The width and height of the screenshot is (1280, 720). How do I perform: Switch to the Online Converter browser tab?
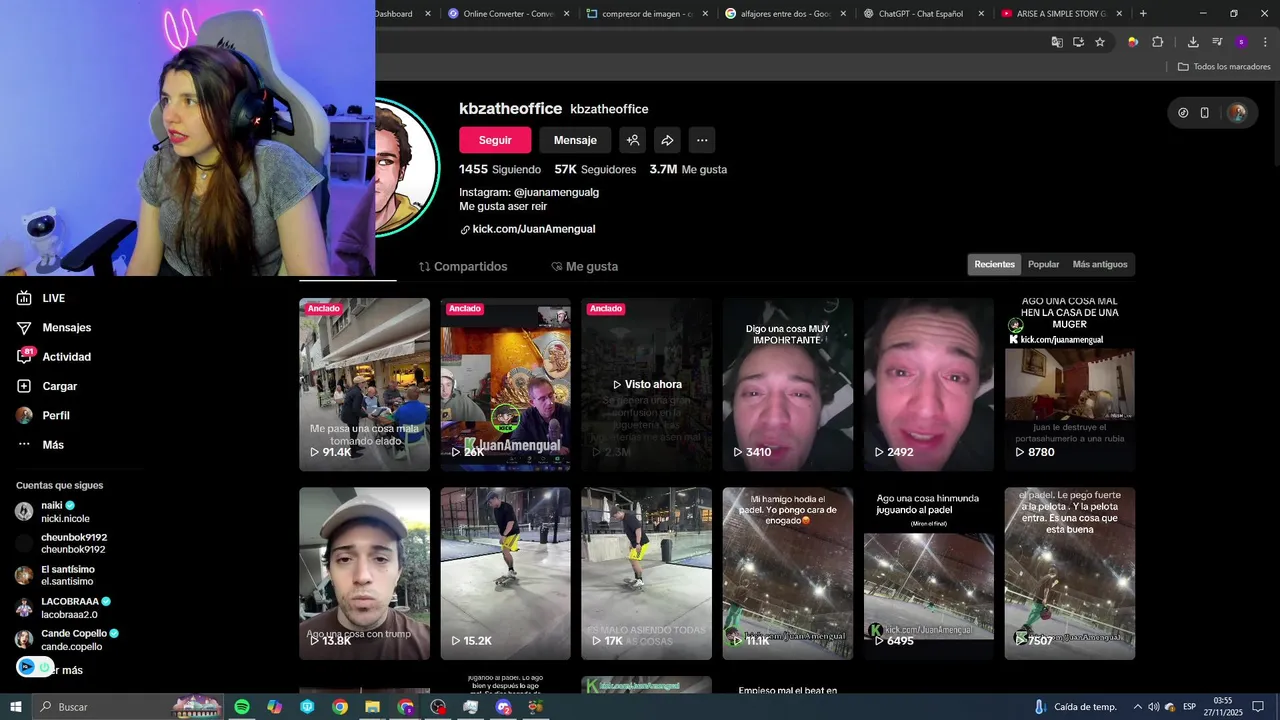(x=509, y=14)
